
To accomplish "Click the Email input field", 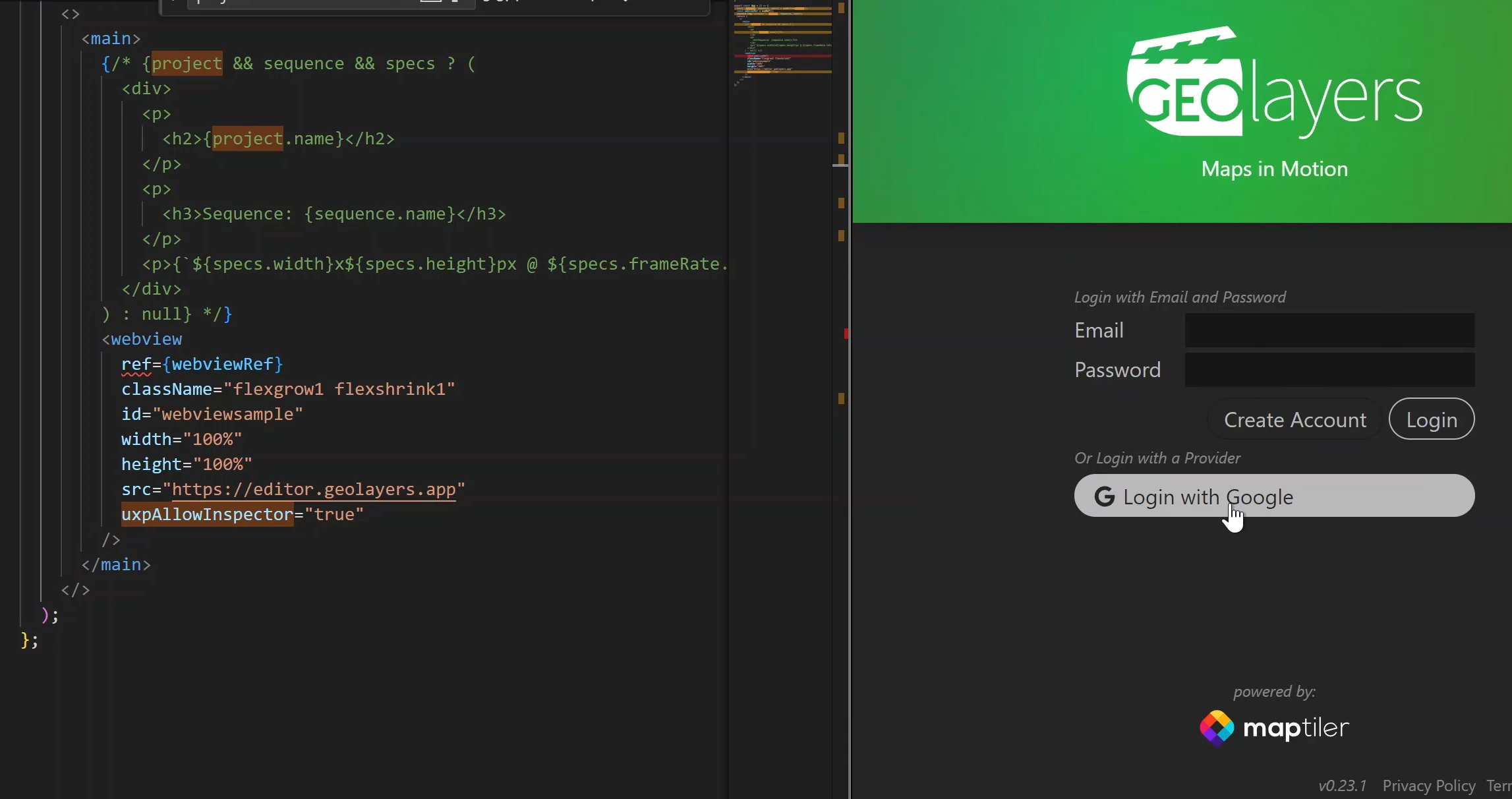I will (x=1329, y=330).
